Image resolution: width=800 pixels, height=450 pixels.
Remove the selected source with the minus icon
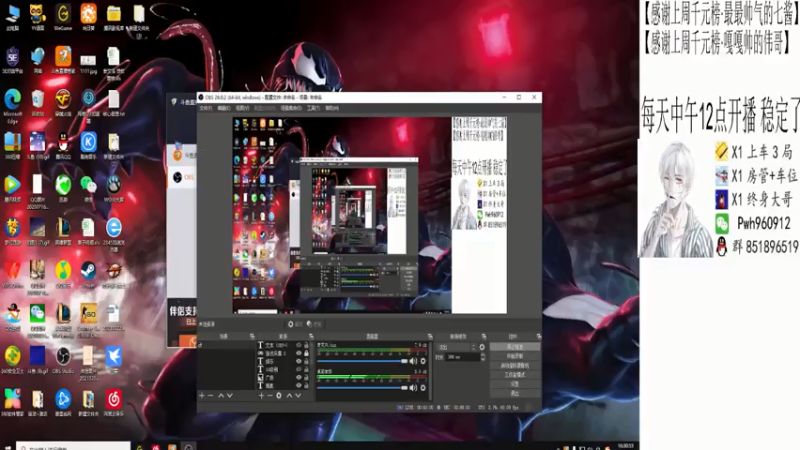click(x=270, y=395)
